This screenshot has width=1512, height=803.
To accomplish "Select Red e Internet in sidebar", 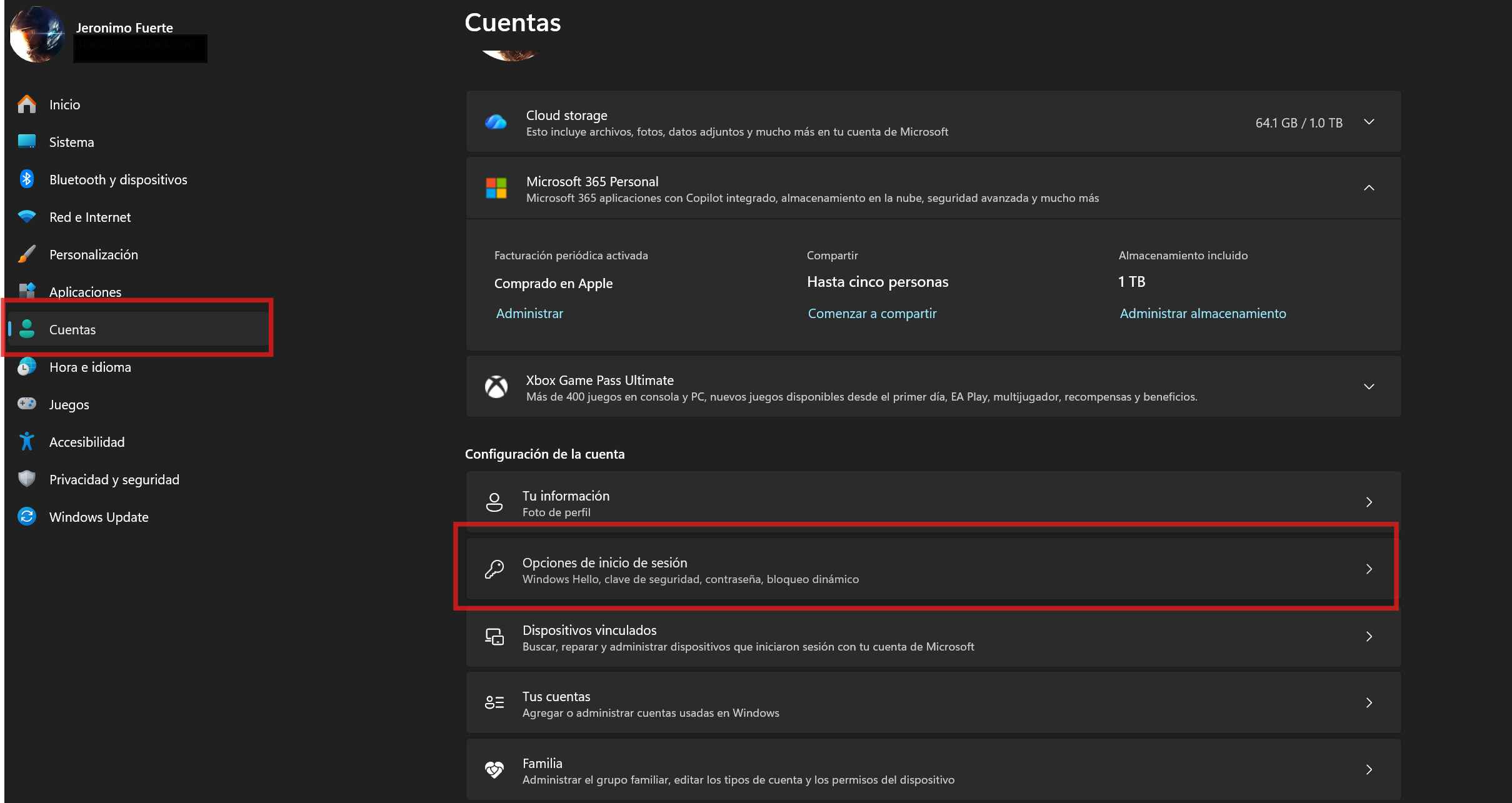I will [139, 217].
